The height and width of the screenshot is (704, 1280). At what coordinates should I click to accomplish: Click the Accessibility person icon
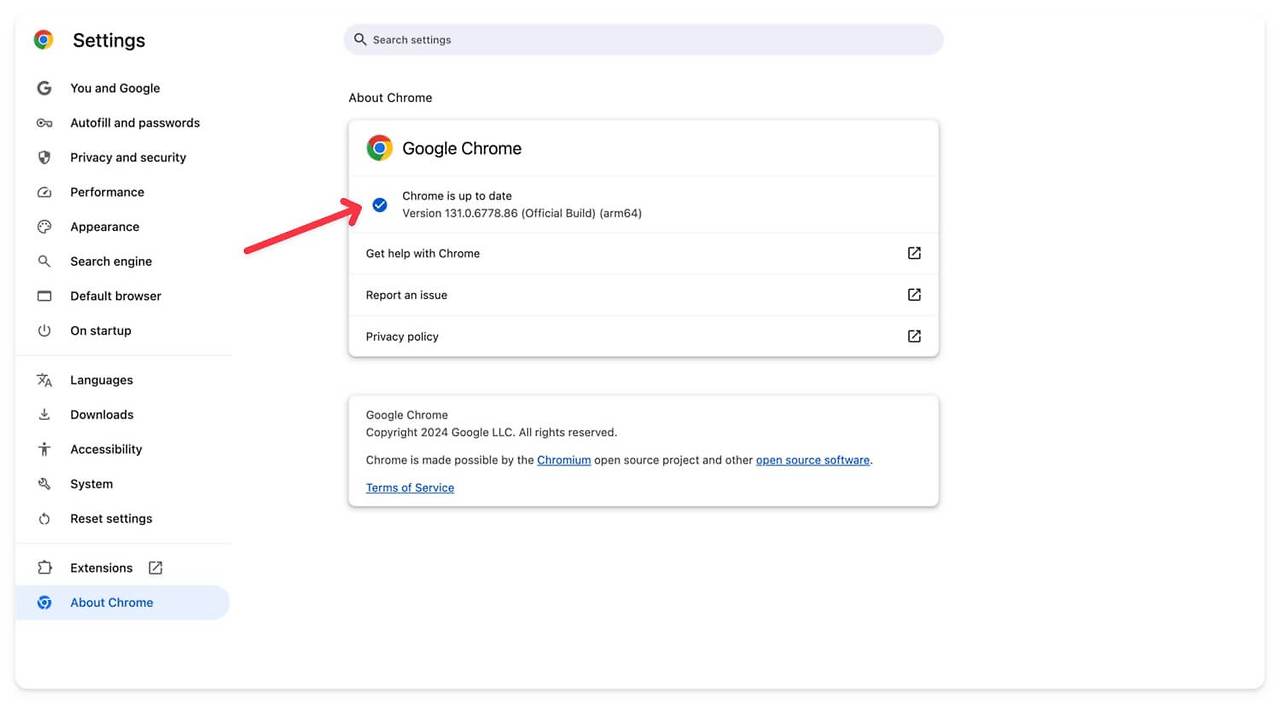click(x=44, y=449)
